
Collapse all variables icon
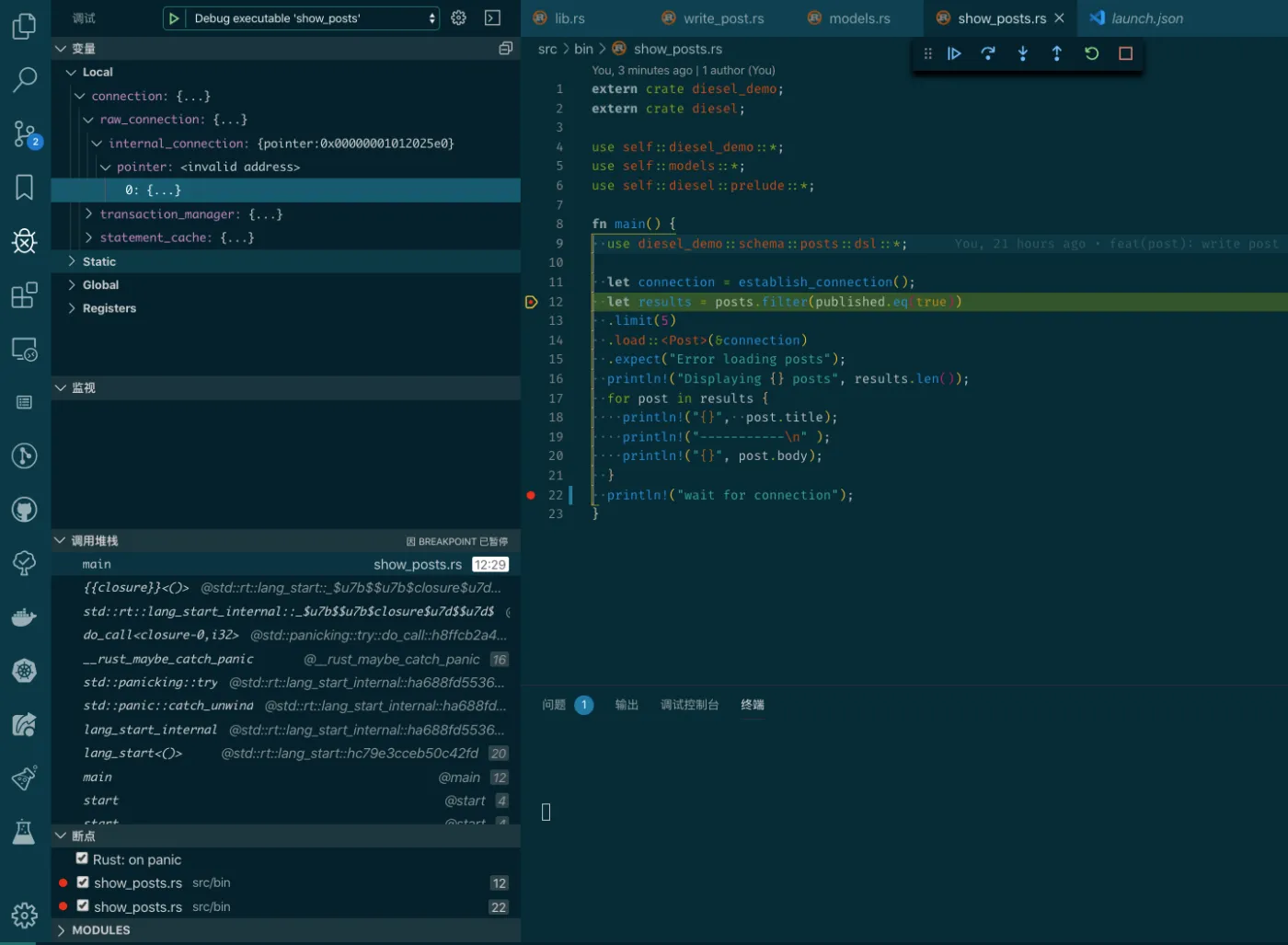[x=505, y=48]
